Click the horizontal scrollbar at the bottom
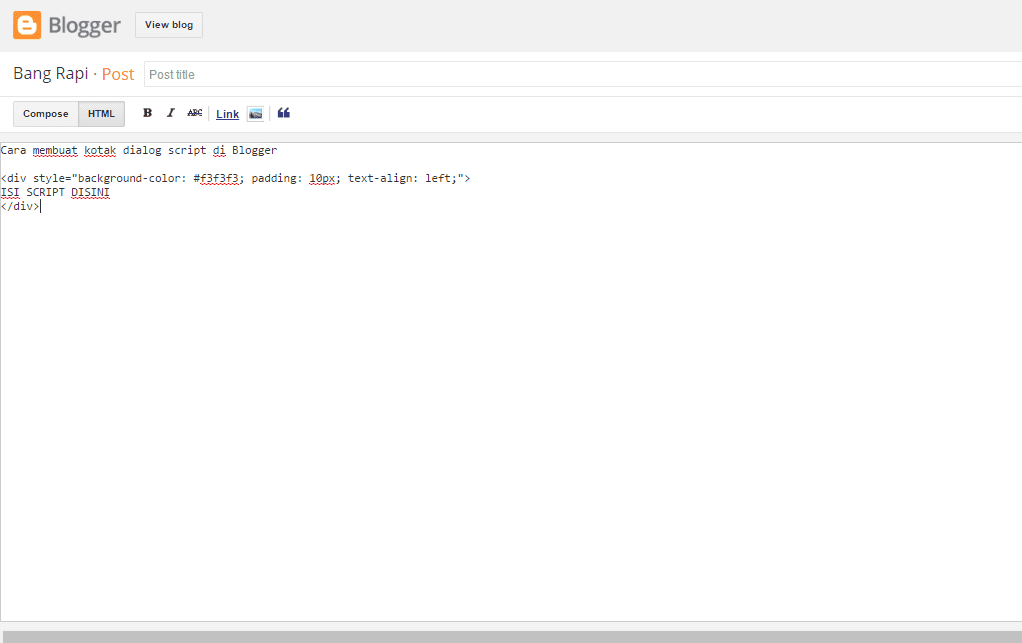 (x=512, y=636)
